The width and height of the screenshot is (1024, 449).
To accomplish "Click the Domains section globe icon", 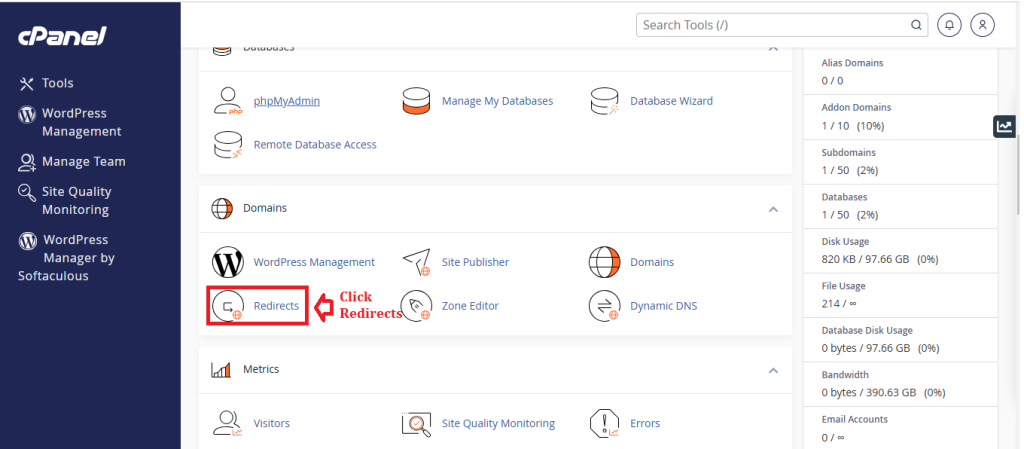I will point(222,209).
